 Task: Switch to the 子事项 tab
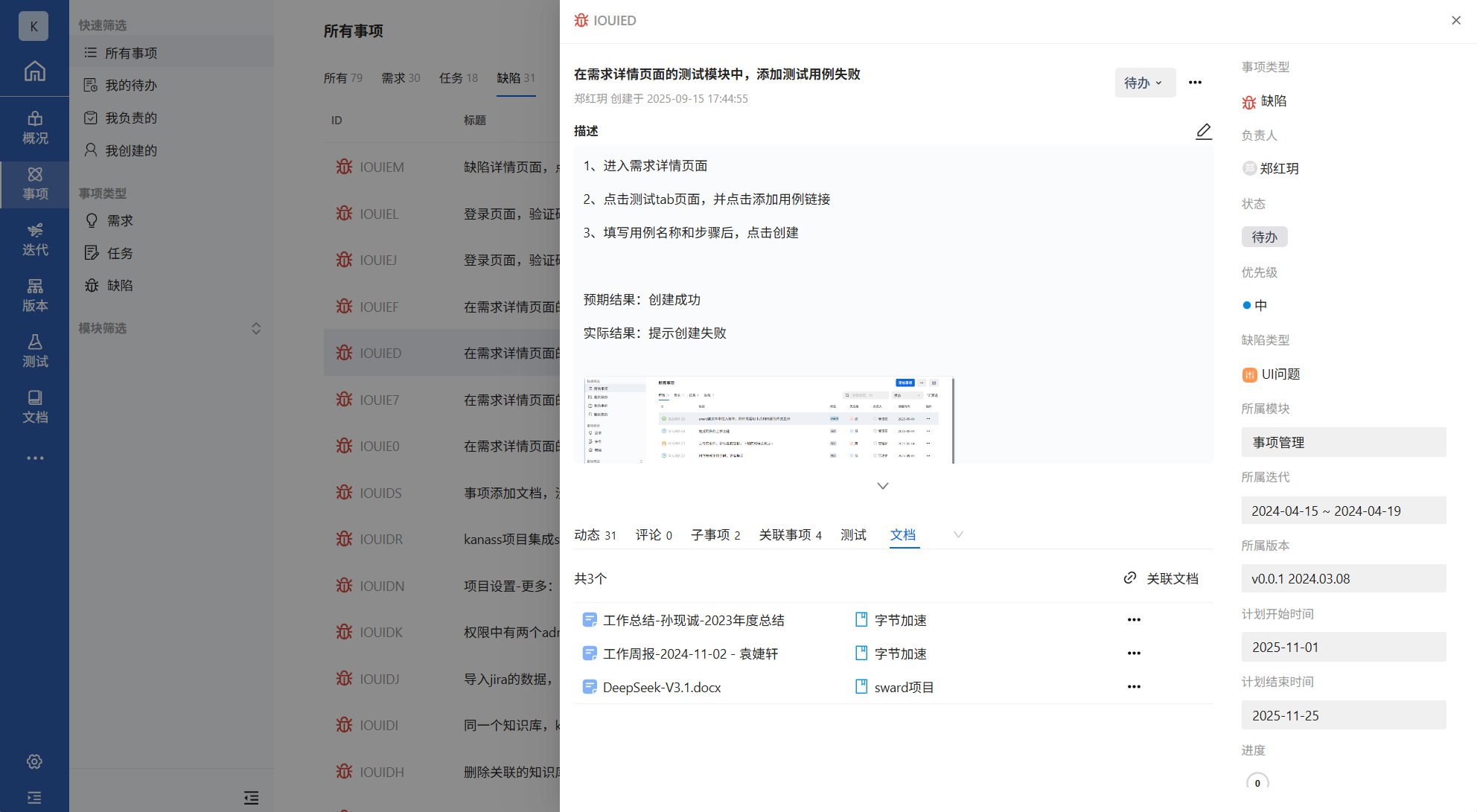click(x=715, y=534)
